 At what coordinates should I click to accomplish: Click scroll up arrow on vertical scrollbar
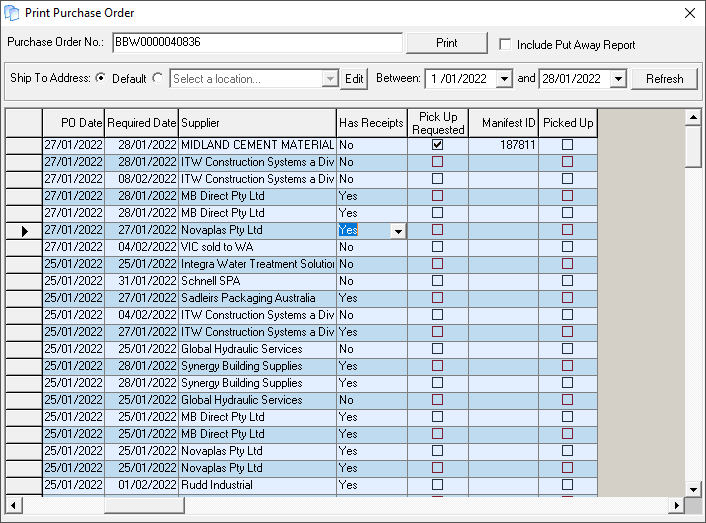[693, 118]
